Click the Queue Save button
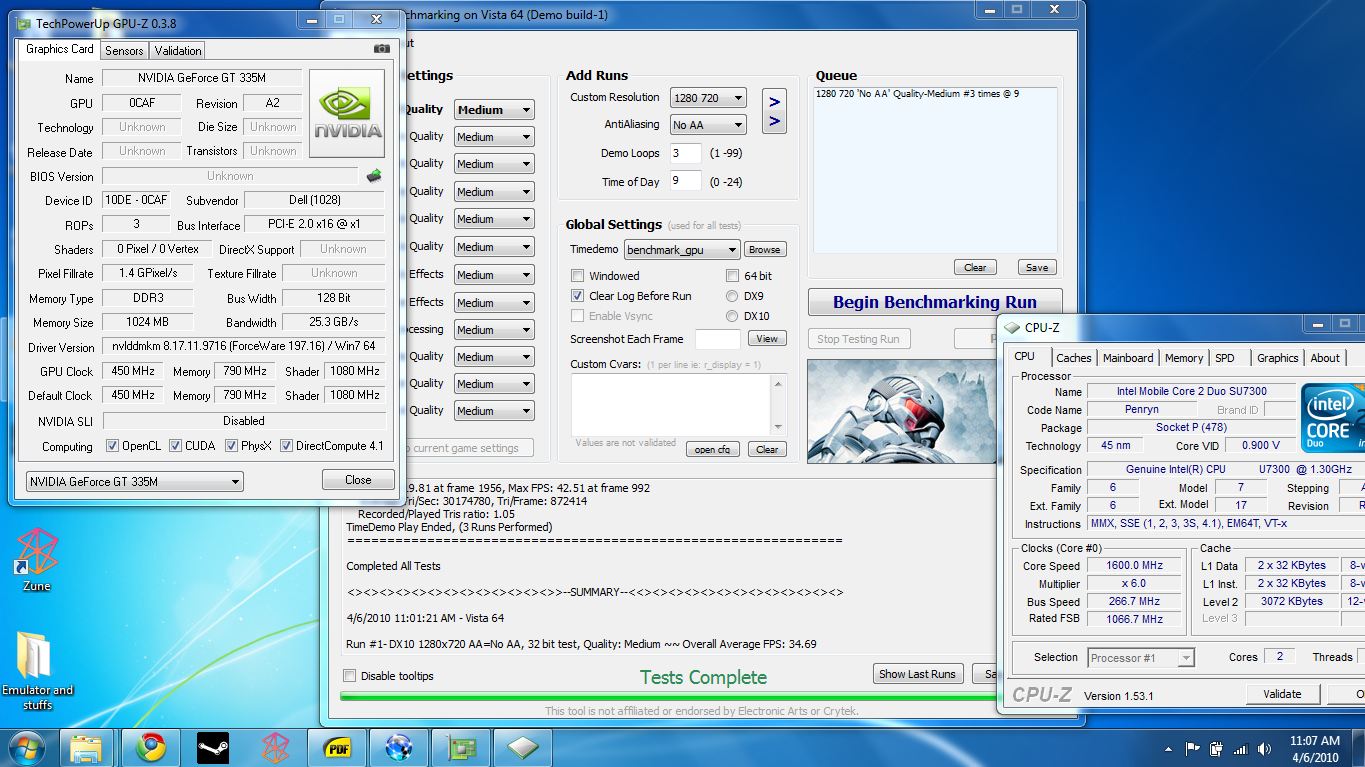The height and width of the screenshot is (767, 1365). pos(1037,268)
